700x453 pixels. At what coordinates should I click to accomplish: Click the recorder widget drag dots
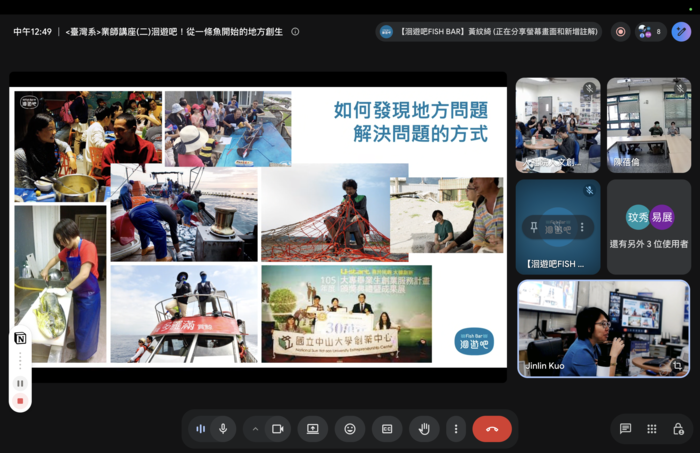click(x=20, y=361)
